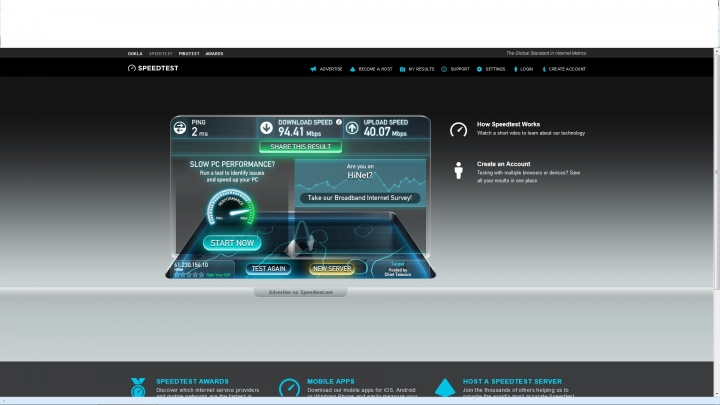Click the Advertise megaphone icon
The width and height of the screenshot is (720, 405).
pyautogui.click(x=313, y=69)
